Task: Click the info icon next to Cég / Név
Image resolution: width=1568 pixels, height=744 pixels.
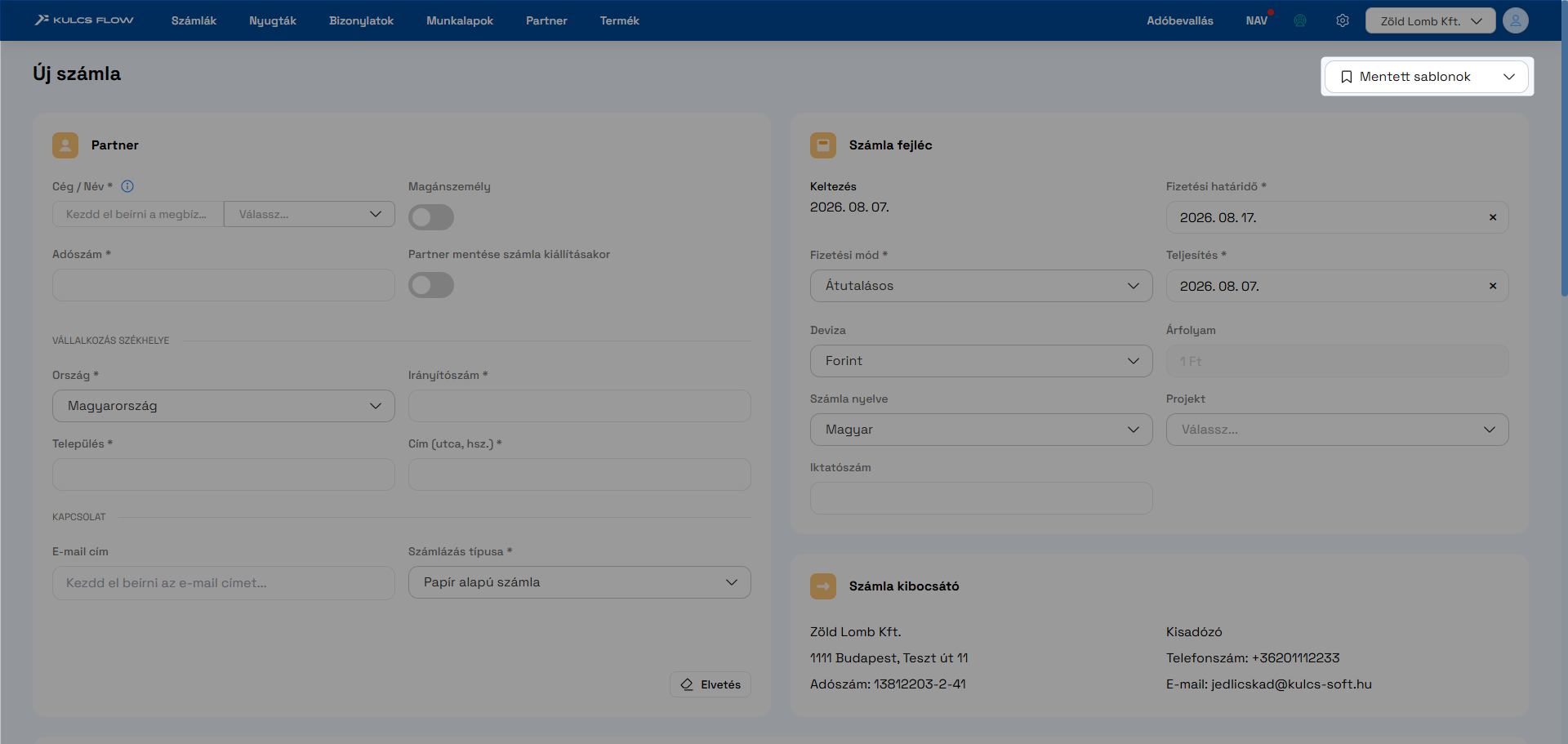Action: click(127, 186)
